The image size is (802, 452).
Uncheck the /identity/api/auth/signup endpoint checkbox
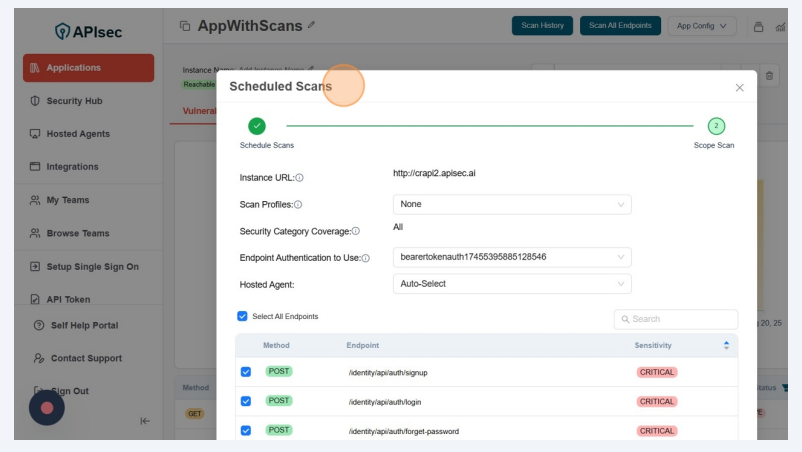point(246,372)
